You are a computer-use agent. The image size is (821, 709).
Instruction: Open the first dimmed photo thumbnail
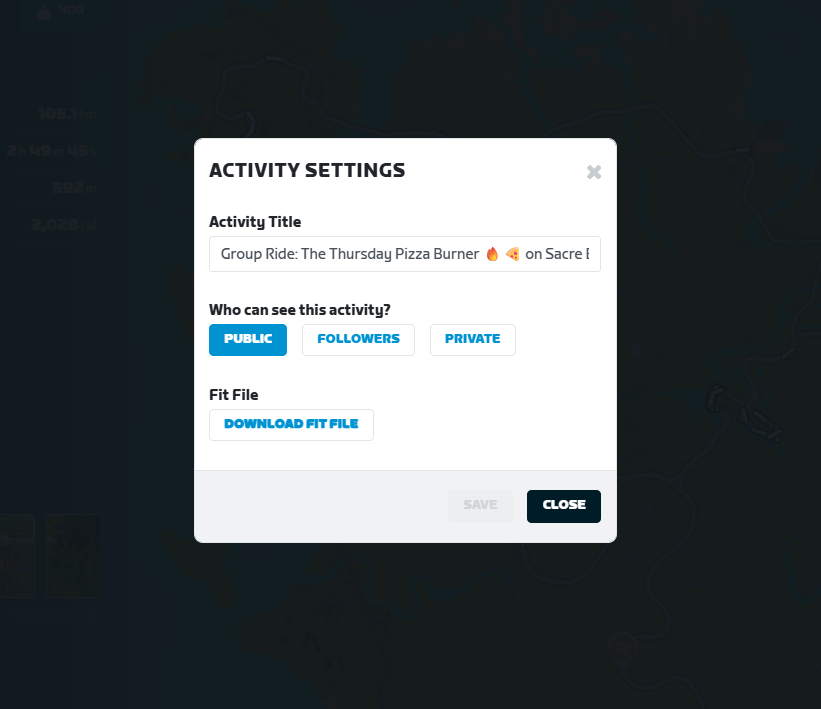[17, 556]
